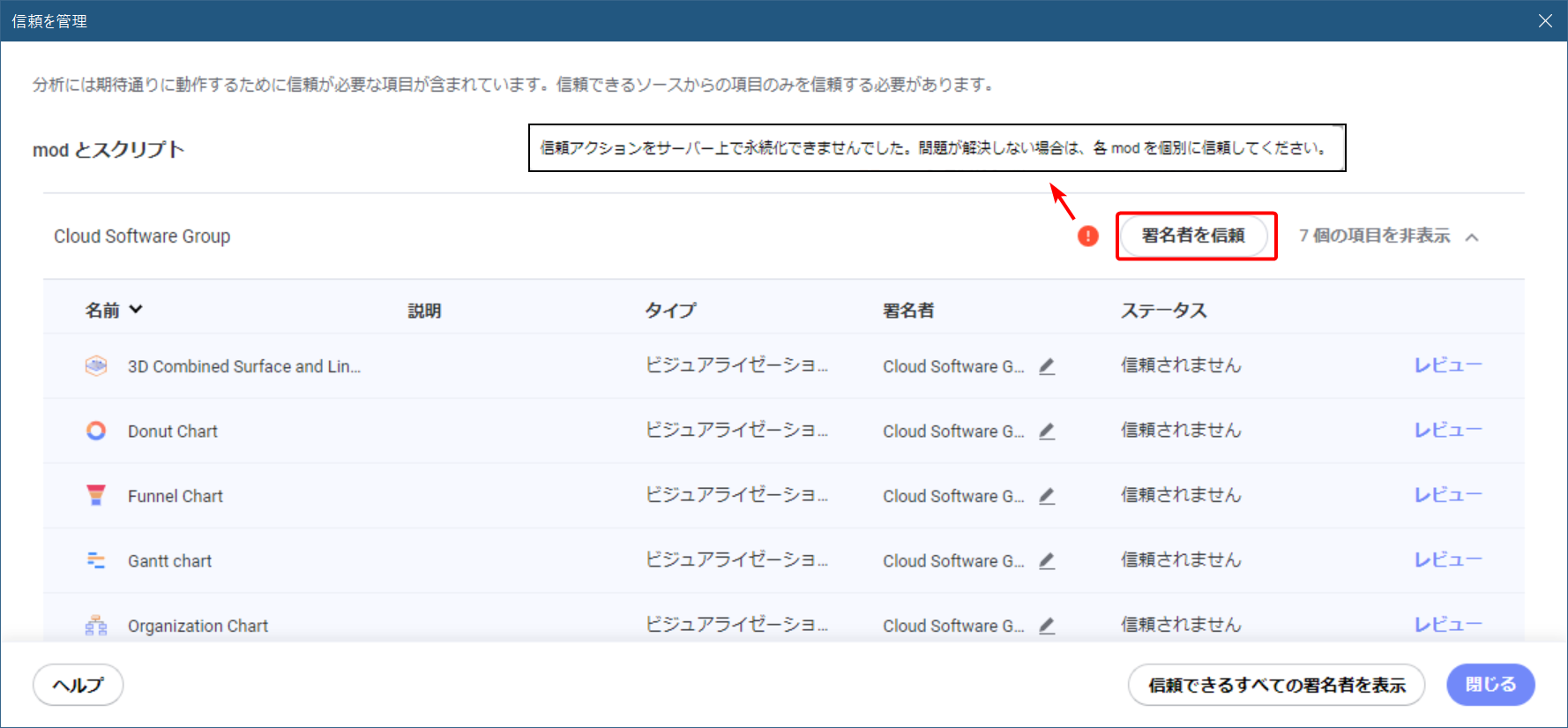Screen dimensions: 1568x728
Task: Select the 3D Combined Surface and Lin... name
Action: pos(244,366)
